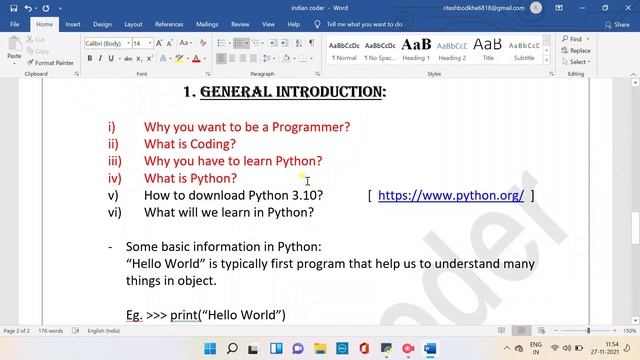The height and width of the screenshot is (360, 640).
Task: Switch to the Design tab
Action: [x=102, y=24]
